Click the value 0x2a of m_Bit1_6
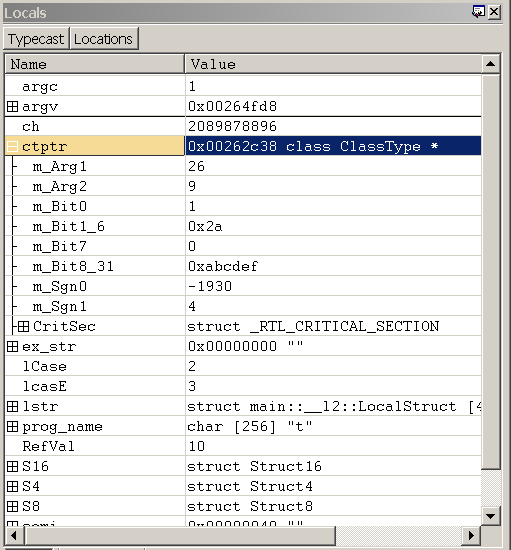 [205, 227]
